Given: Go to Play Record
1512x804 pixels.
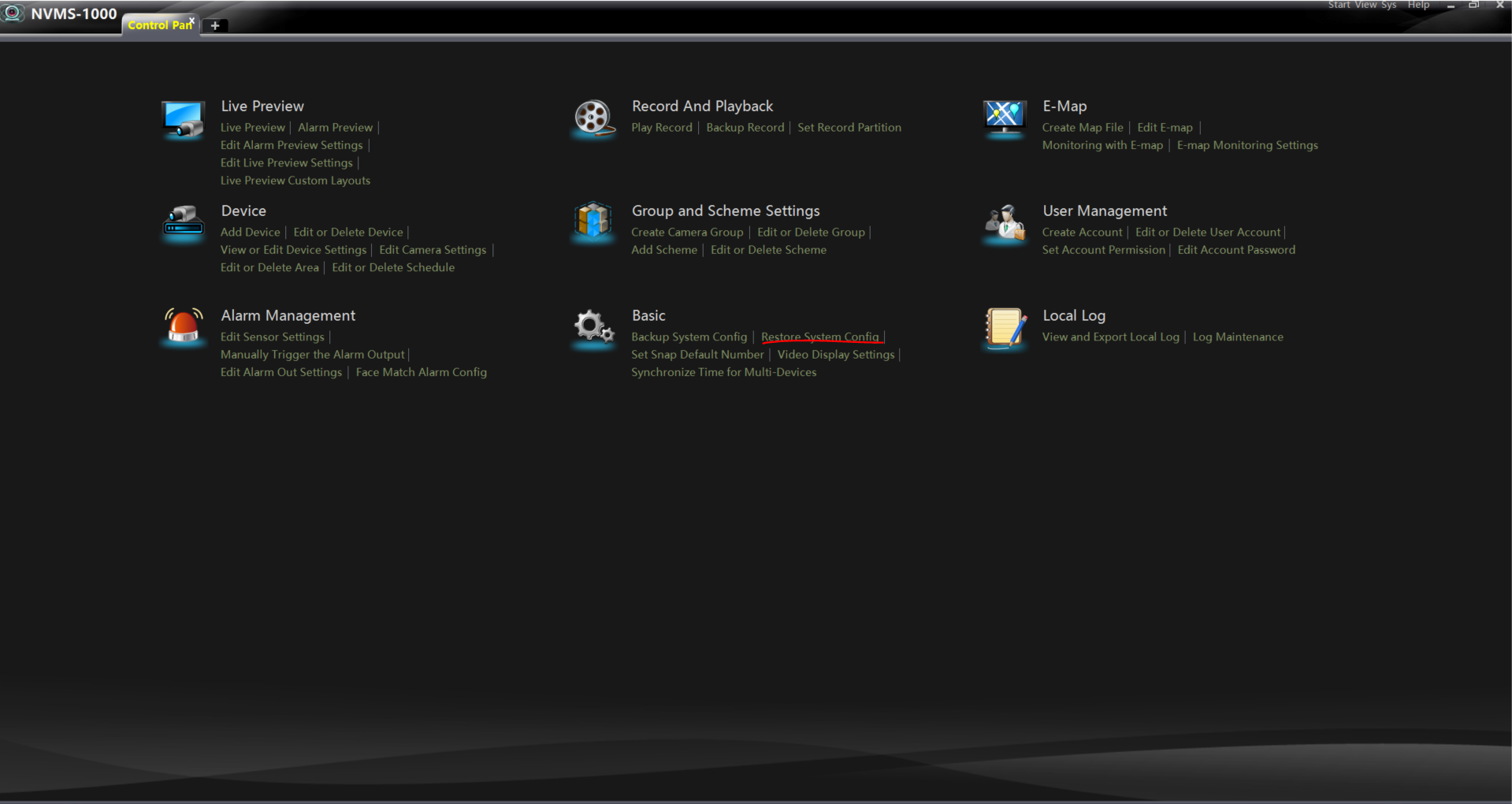Looking at the screenshot, I should point(661,127).
